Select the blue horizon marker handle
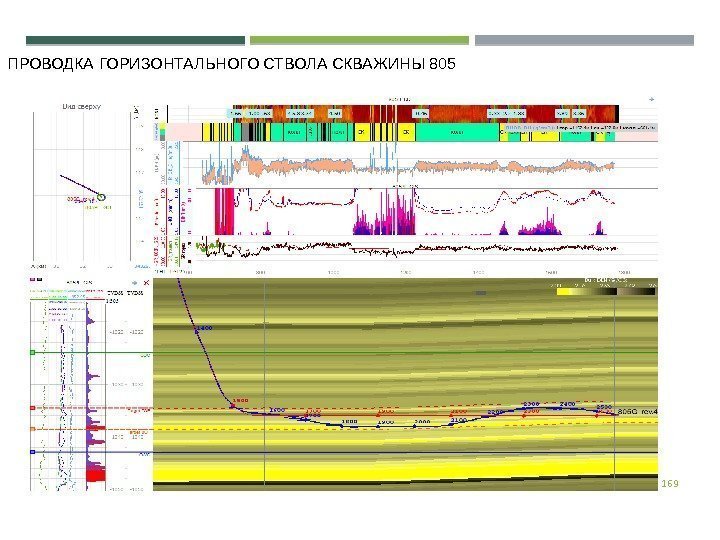 point(33,452)
